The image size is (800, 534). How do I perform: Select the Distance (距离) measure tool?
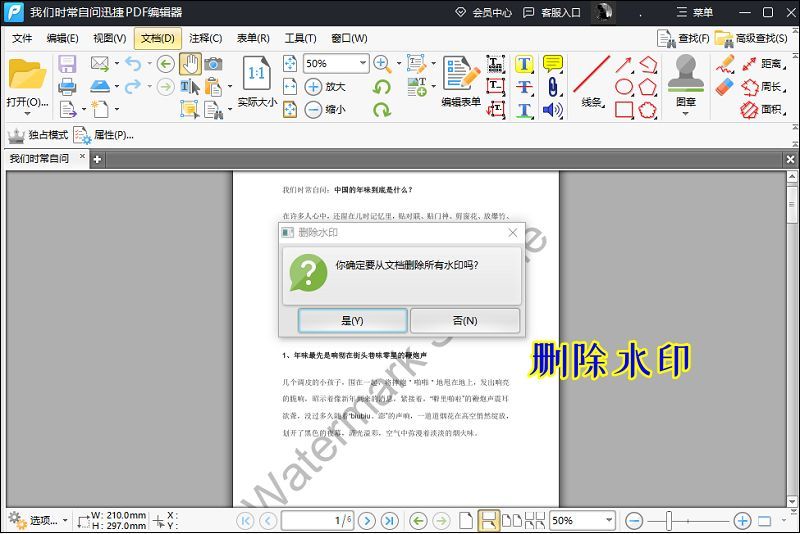click(763, 64)
